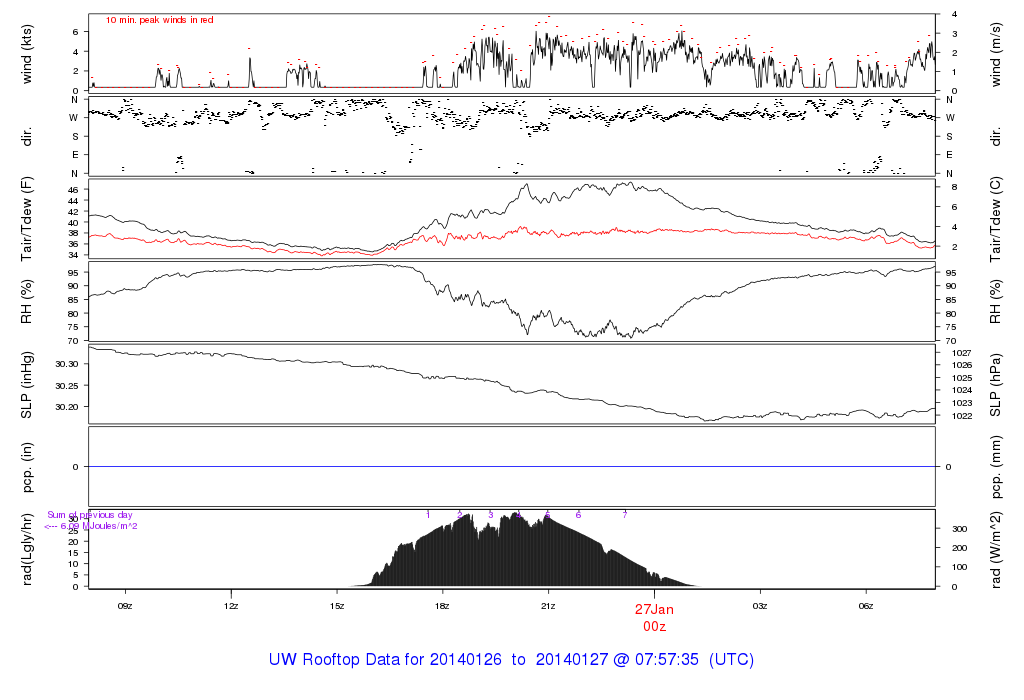Click the left 'RH (%)' axis label
Image resolution: width=1024 pixels, height=700 pixels.
[27, 302]
